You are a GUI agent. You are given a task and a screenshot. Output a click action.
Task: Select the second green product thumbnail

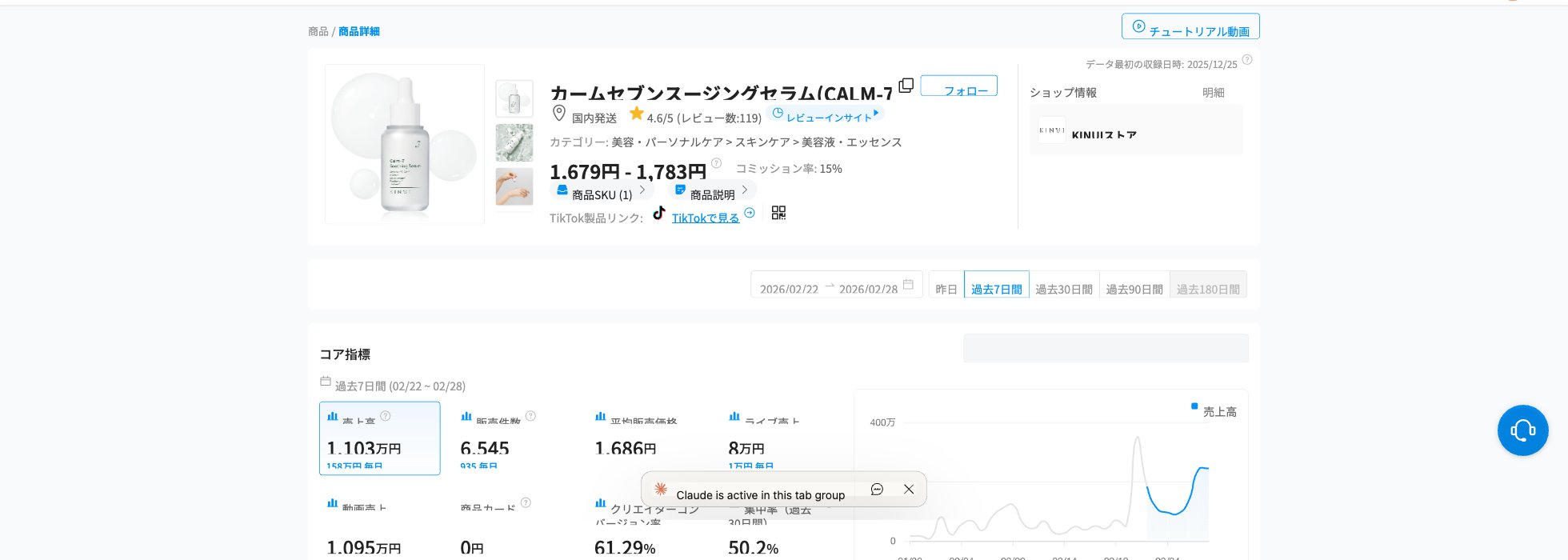pyautogui.click(x=514, y=142)
